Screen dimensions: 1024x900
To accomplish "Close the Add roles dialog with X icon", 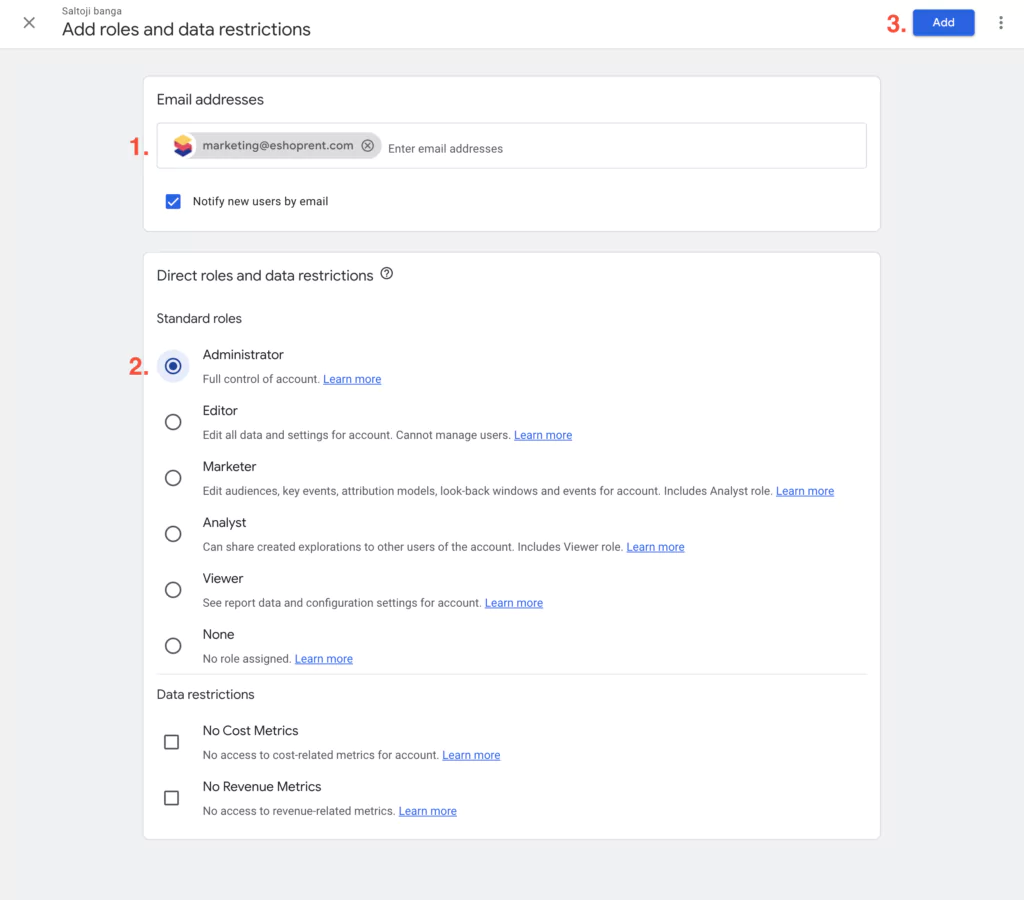I will [29, 22].
